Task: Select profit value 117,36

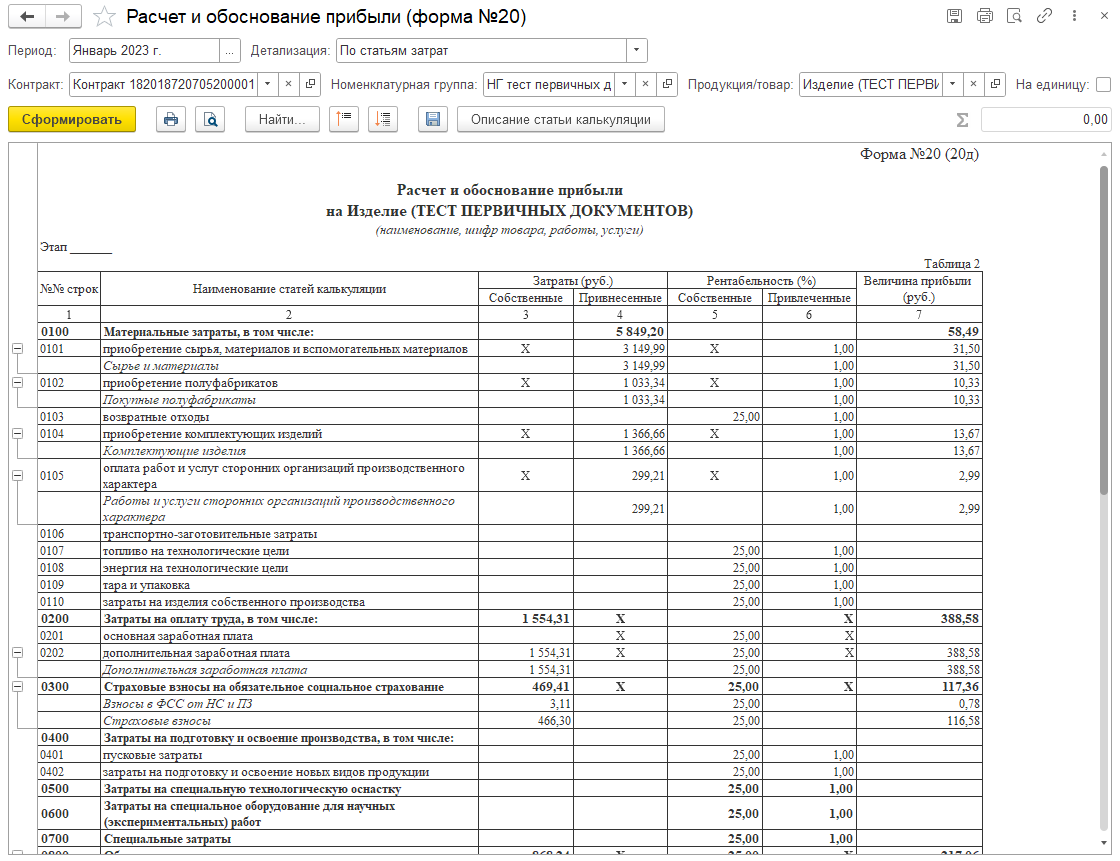Action: (x=919, y=687)
